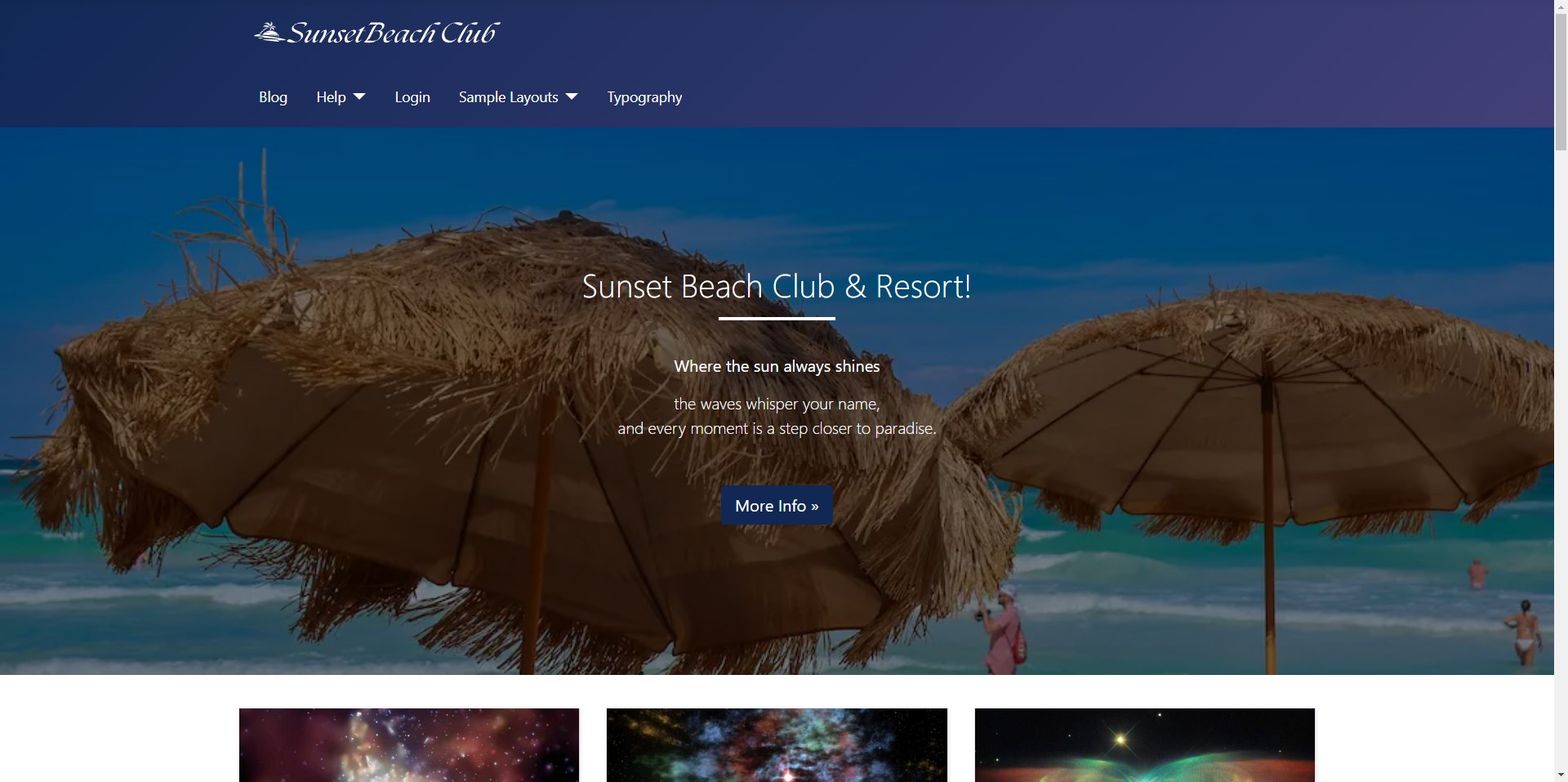Expand the Help dropdown arrow
Viewport: 1568px width, 782px height.
point(359,96)
